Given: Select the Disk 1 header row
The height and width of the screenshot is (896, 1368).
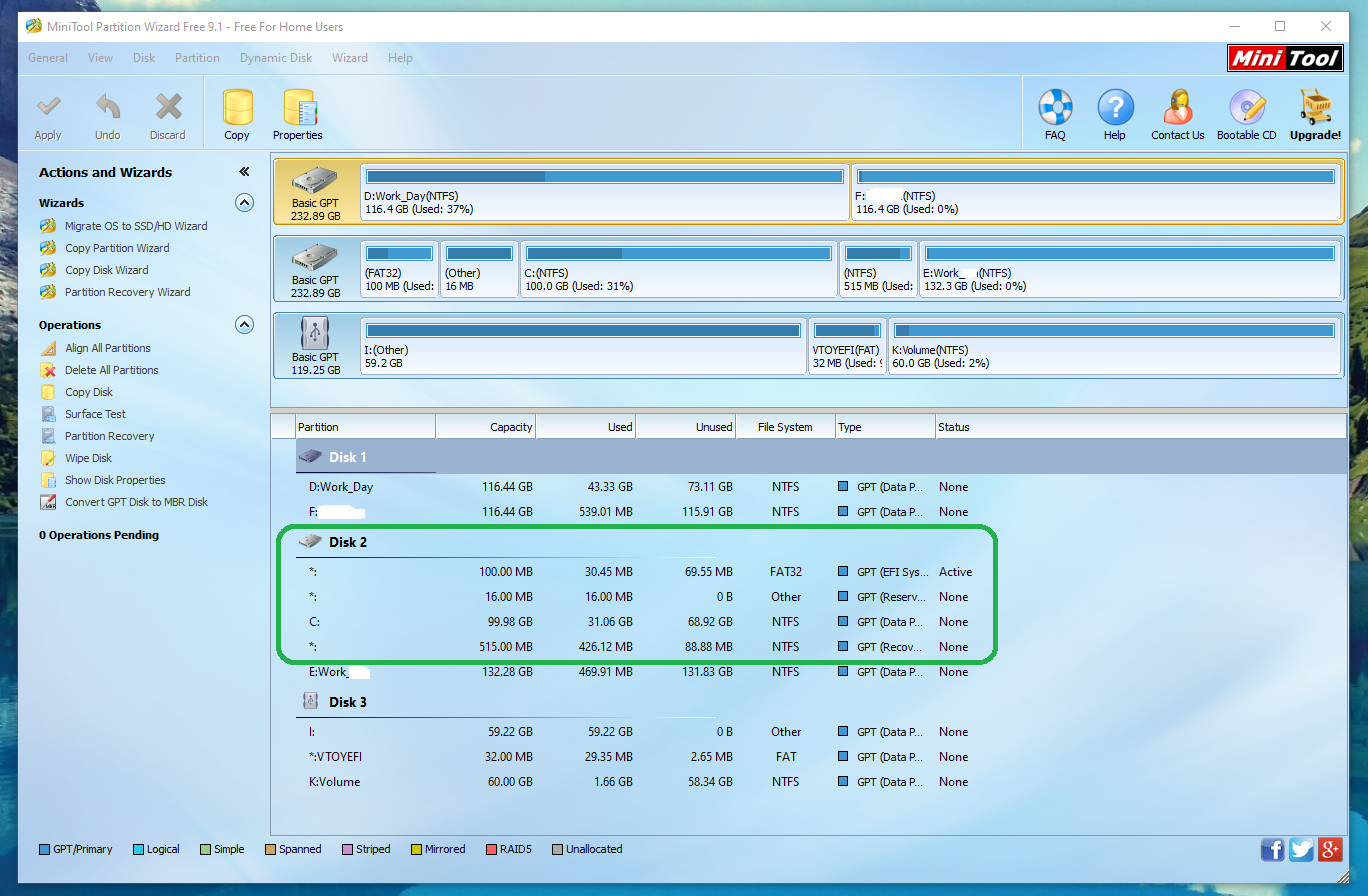Looking at the screenshot, I should pyautogui.click(x=820, y=457).
